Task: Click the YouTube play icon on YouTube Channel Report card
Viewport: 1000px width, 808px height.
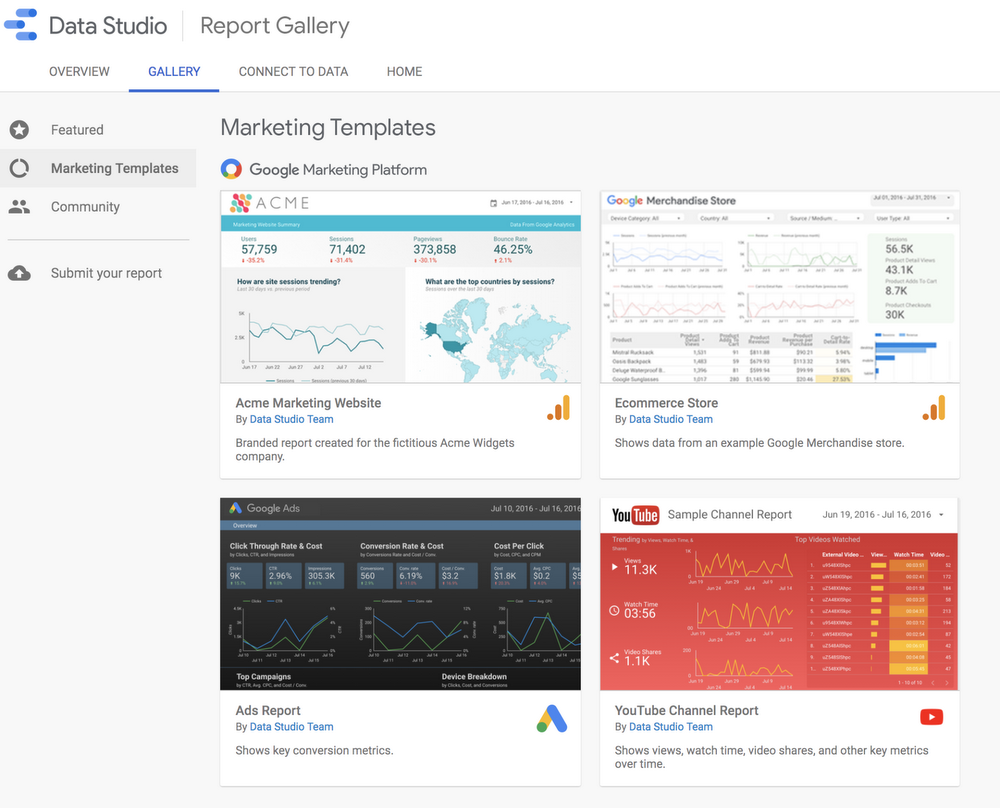Action: tap(932, 717)
